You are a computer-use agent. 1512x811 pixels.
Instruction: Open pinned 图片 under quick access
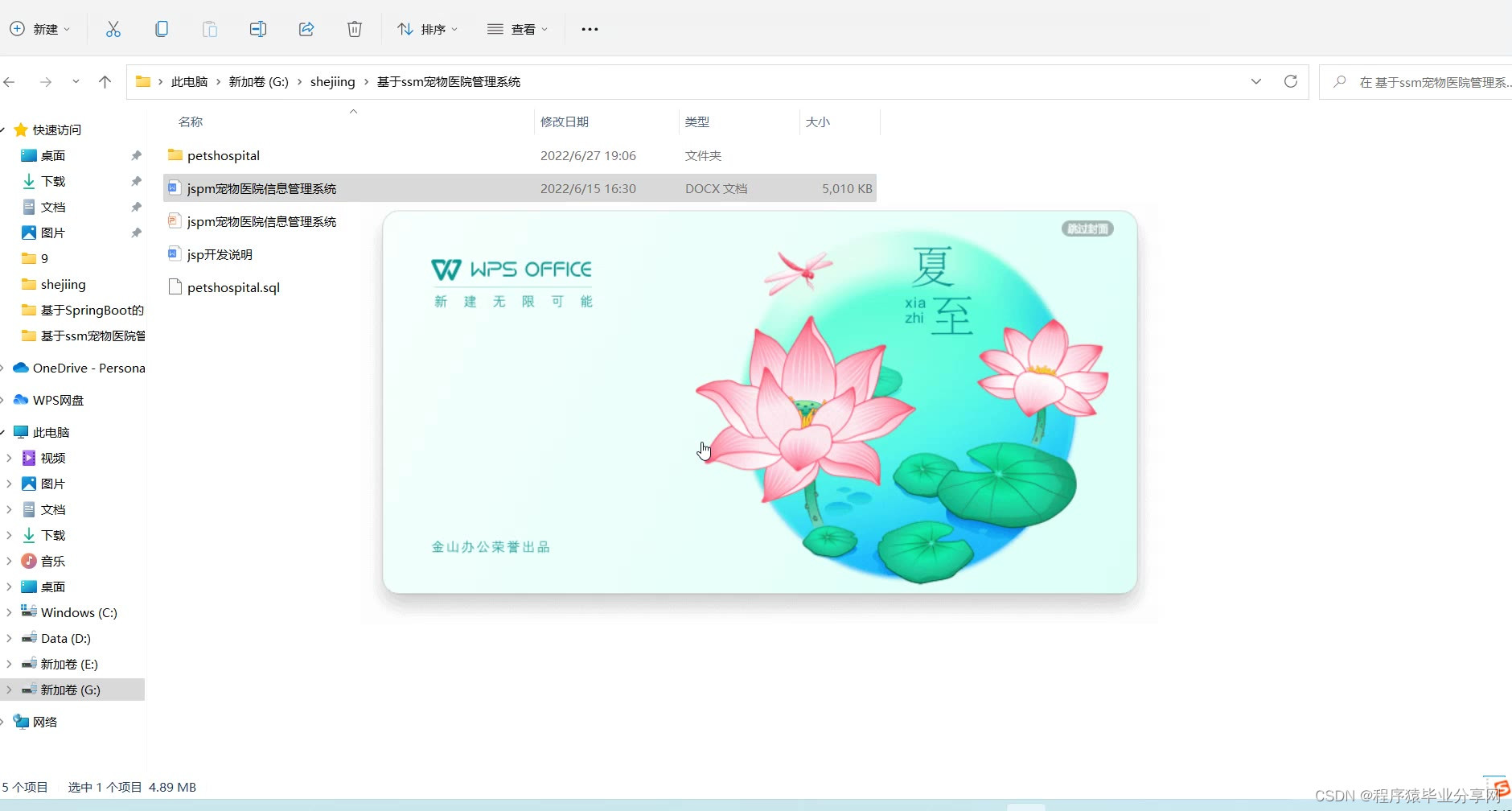click(53, 233)
